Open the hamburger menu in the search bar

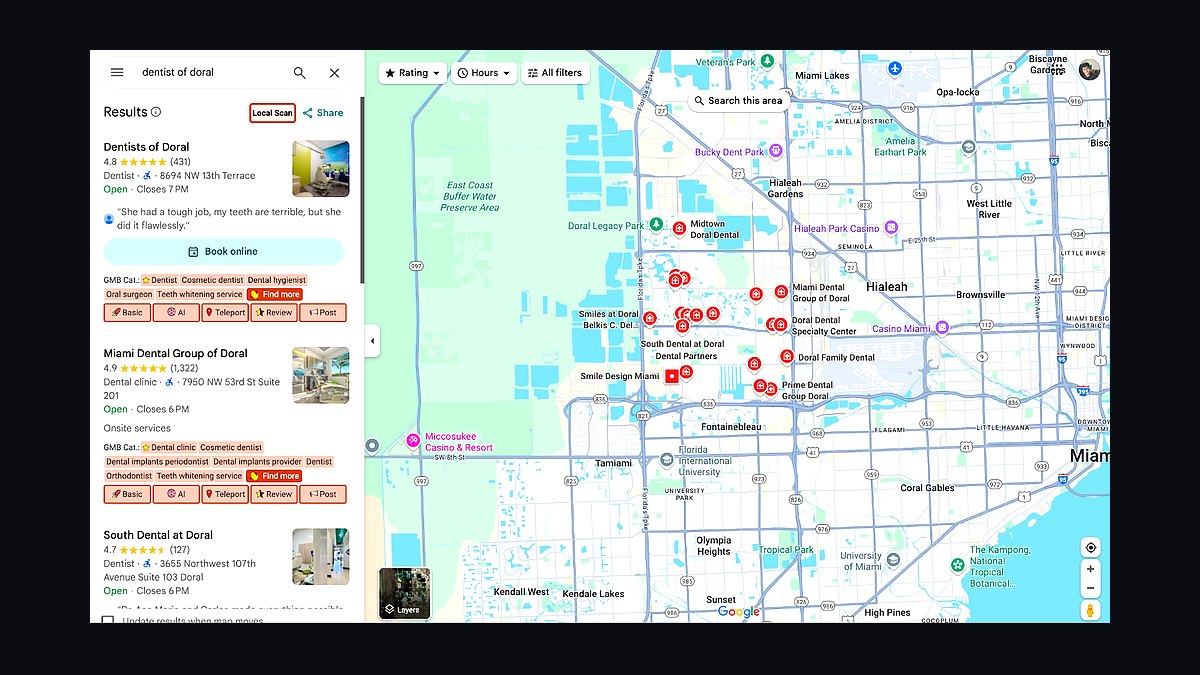click(117, 72)
